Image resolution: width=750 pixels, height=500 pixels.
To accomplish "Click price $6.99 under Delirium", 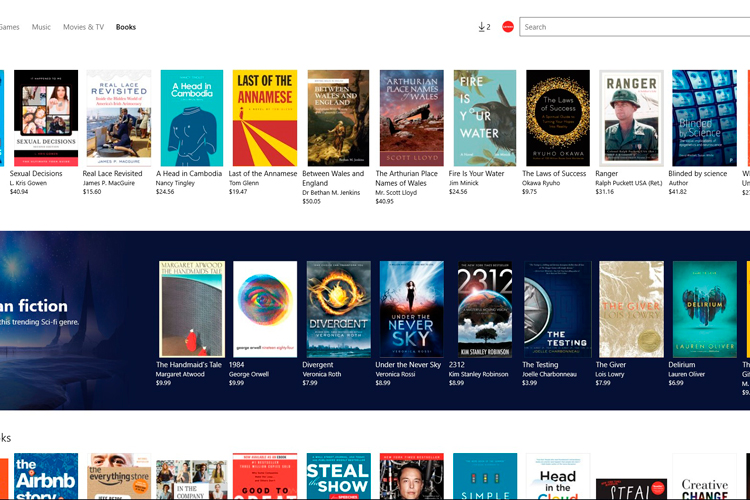I will pos(676,383).
